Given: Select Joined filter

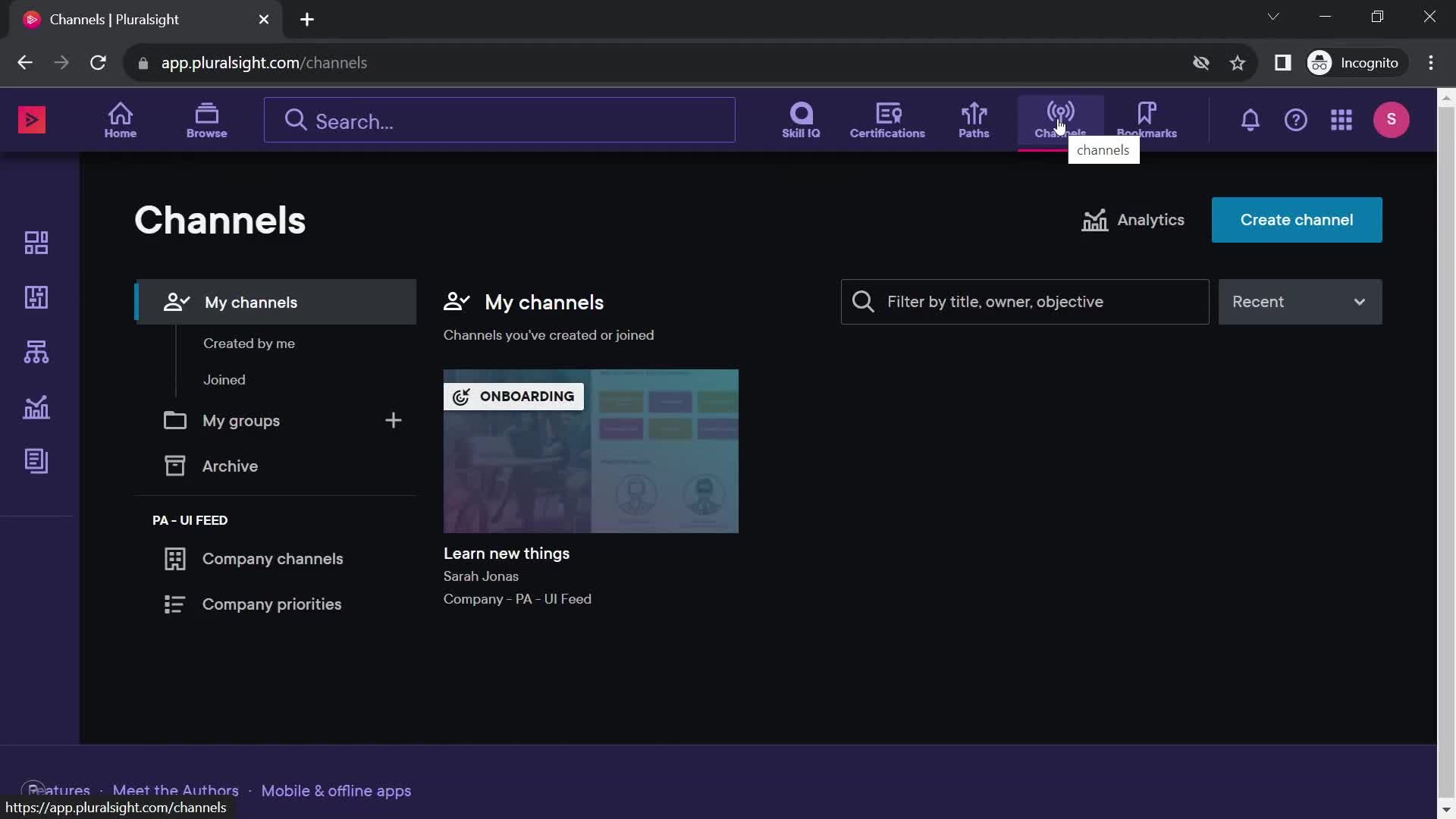Looking at the screenshot, I should [x=224, y=380].
